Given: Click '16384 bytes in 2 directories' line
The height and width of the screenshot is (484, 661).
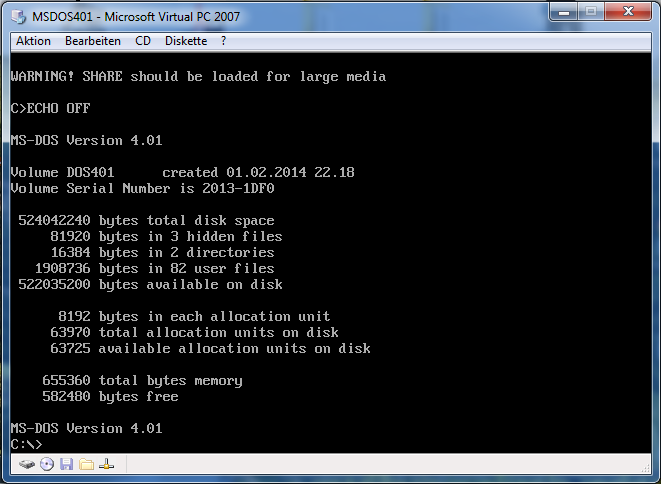Looking at the screenshot, I should click(163, 253).
